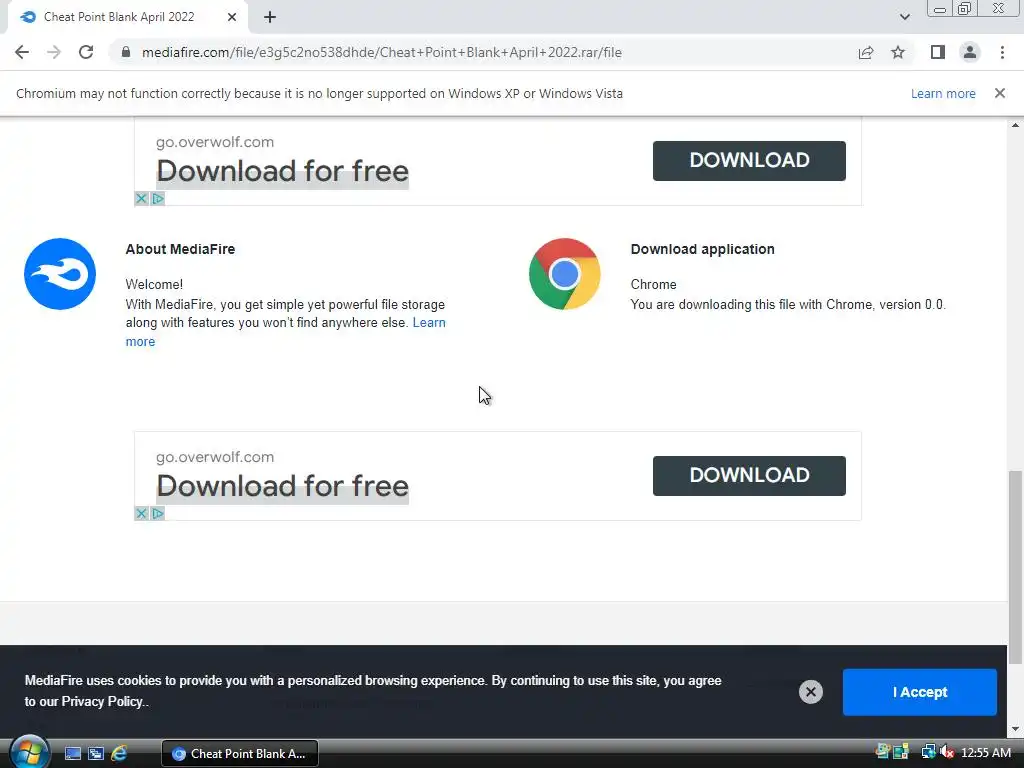Expand the tab search chevron
Viewport: 1024px width, 768px height.
(904, 17)
